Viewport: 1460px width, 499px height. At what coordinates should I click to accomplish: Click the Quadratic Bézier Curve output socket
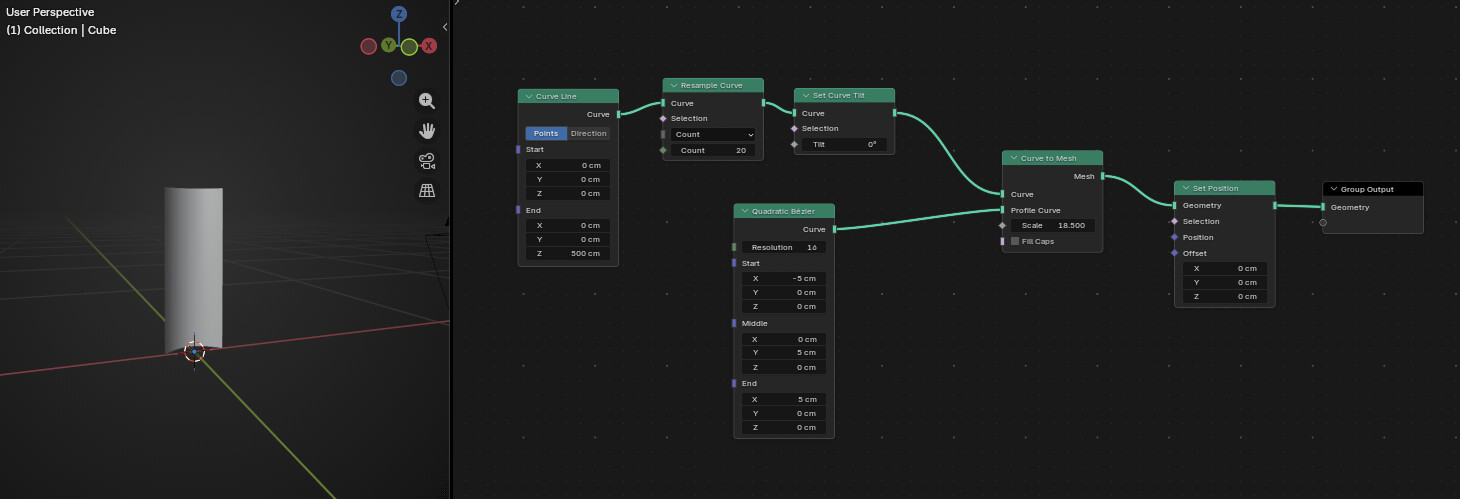coord(835,229)
